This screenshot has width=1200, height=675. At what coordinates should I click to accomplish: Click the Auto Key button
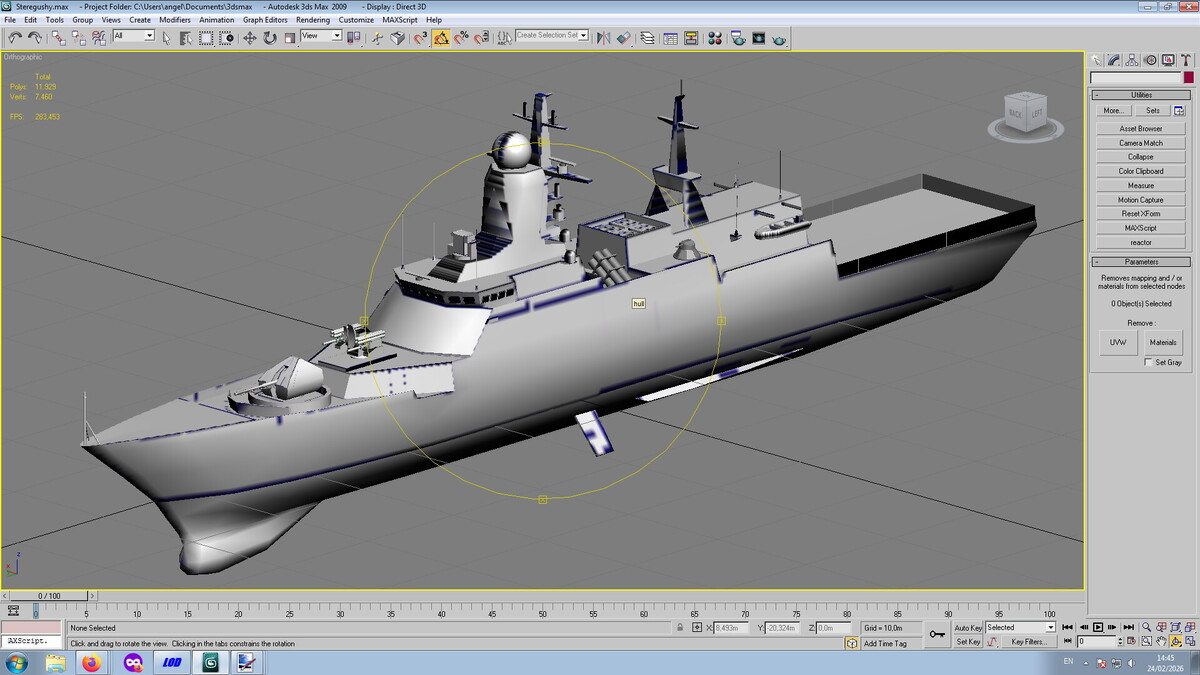point(967,628)
